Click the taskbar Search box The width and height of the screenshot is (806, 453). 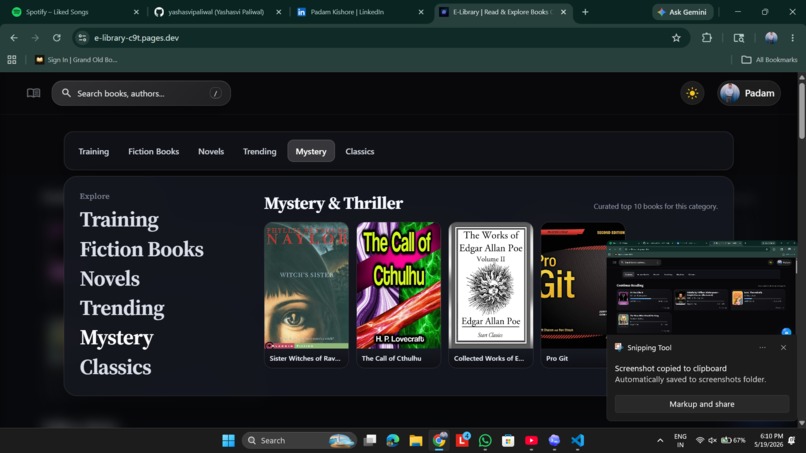pos(300,441)
